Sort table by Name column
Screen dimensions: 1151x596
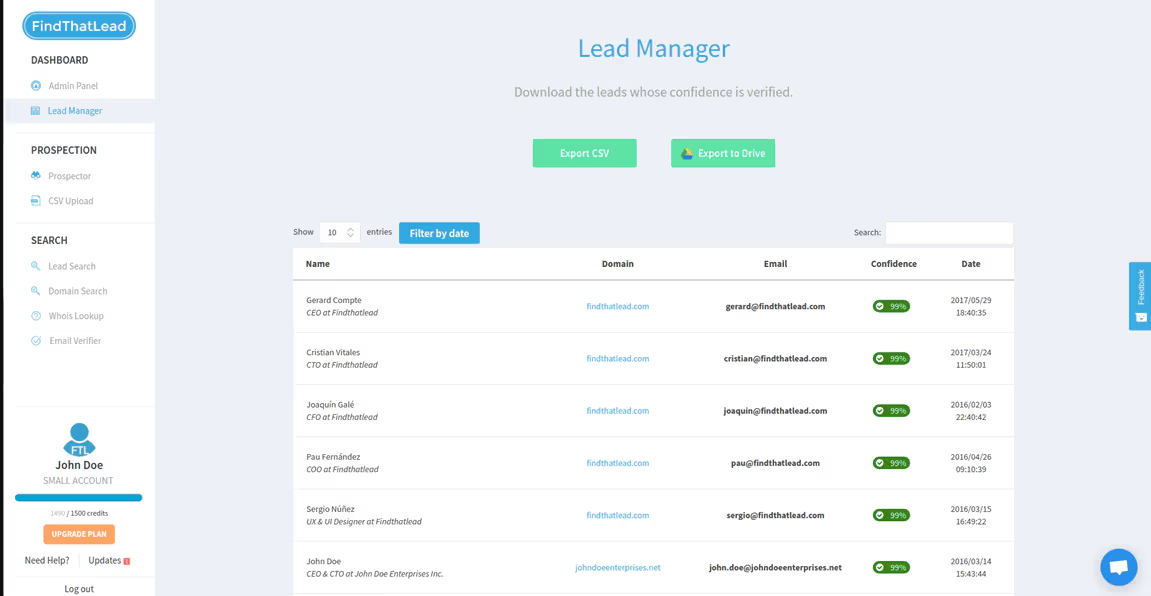coord(318,264)
